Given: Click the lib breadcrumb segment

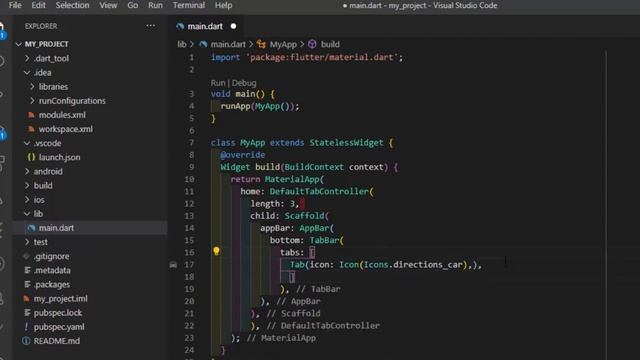Looking at the screenshot, I should 182,44.
